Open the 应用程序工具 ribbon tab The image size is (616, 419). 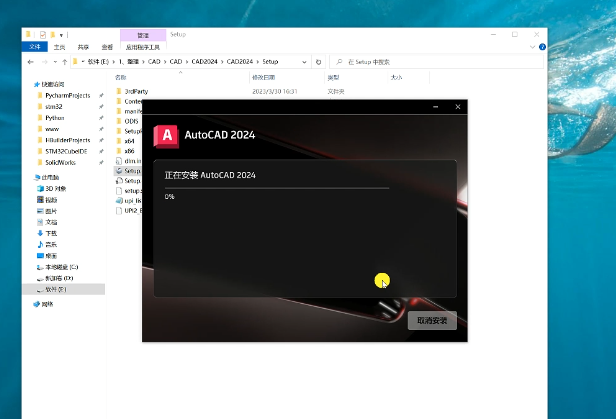click(143, 47)
